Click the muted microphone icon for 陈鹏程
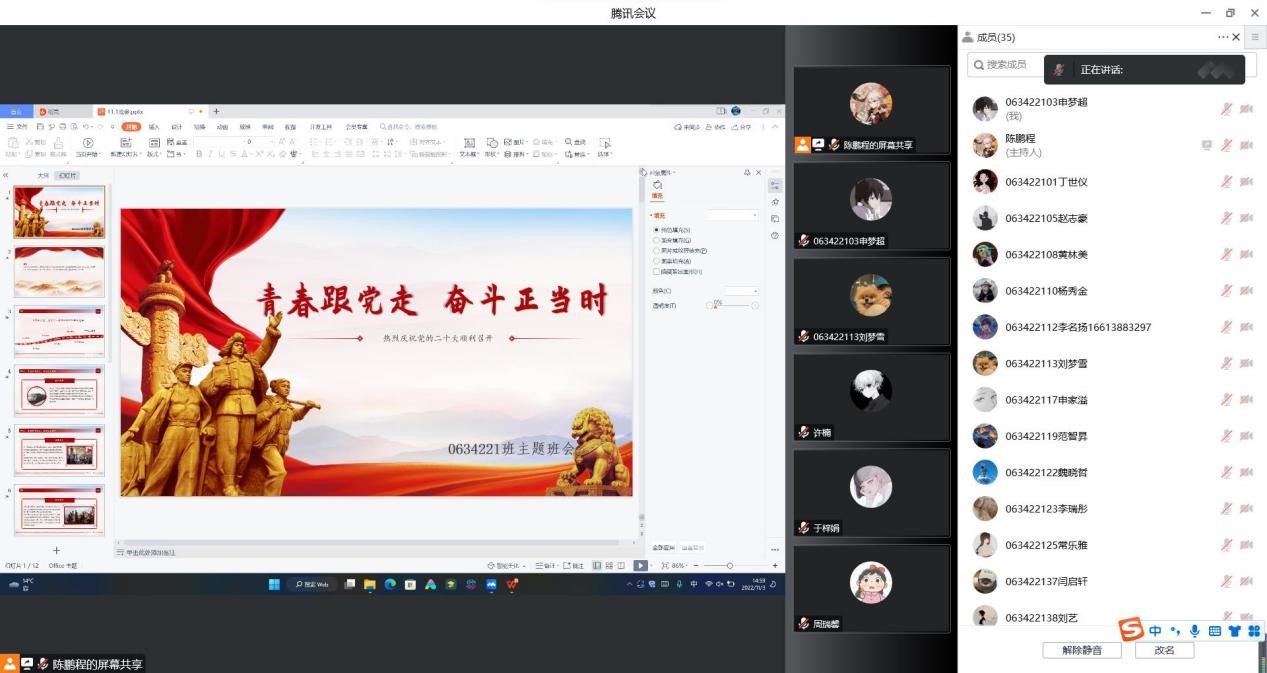Image resolution: width=1267 pixels, height=673 pixels. (1226, 145)
